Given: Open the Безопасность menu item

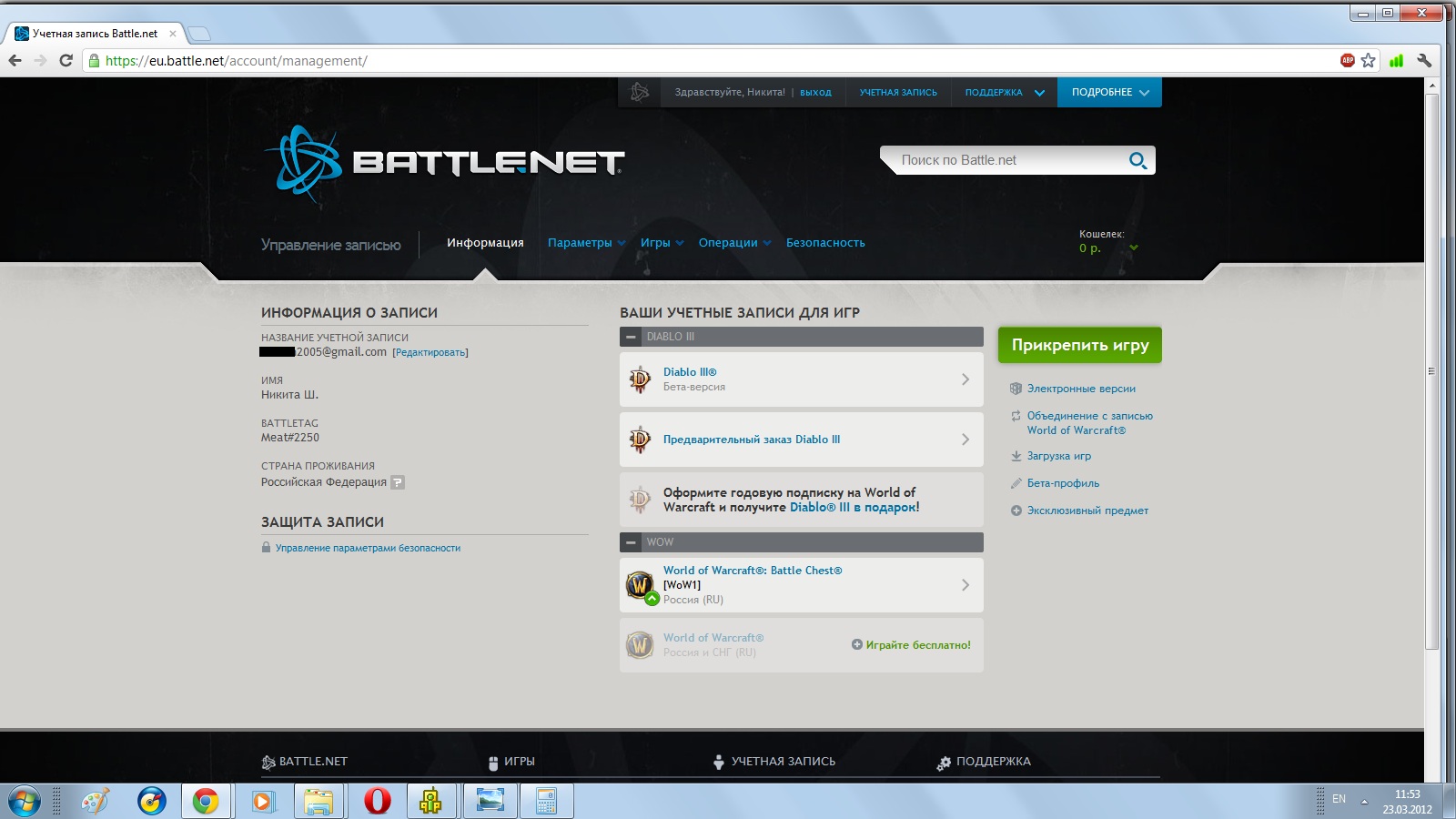Looking at the screenshot, I should (x=825, y=243).
